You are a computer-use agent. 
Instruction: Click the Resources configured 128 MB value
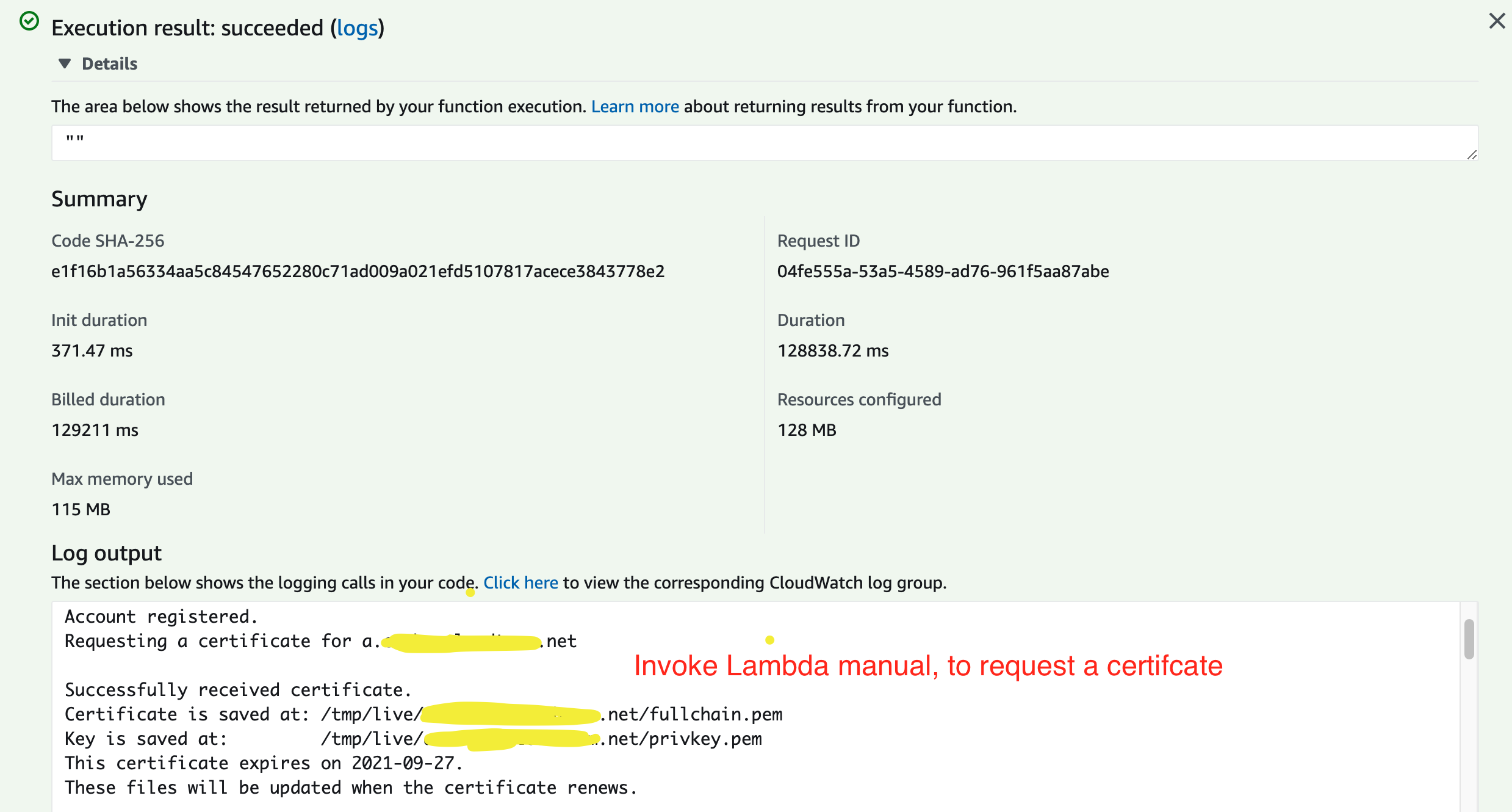point(806,430)
